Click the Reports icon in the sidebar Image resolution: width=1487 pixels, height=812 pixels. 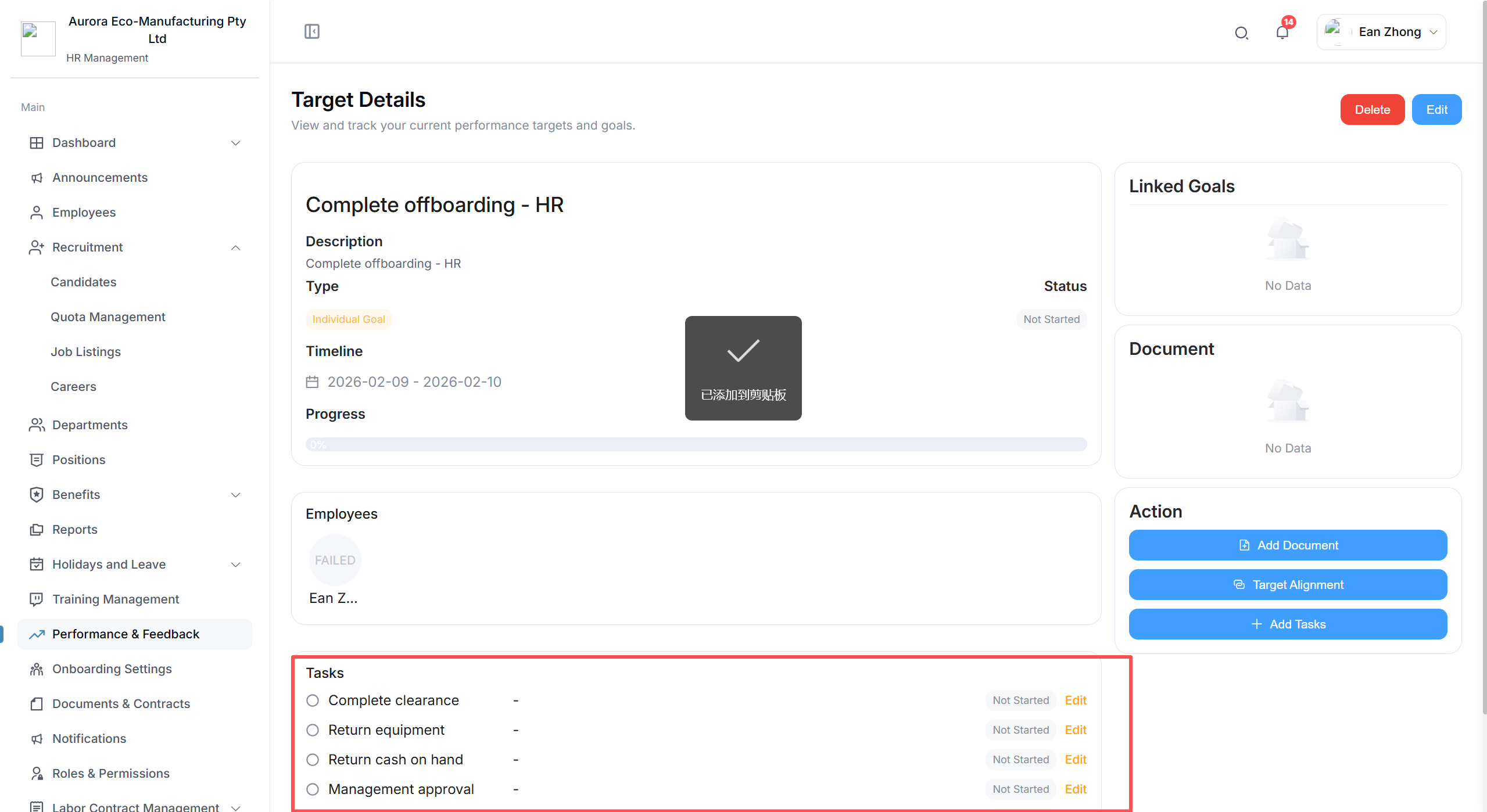click(36, 529)
